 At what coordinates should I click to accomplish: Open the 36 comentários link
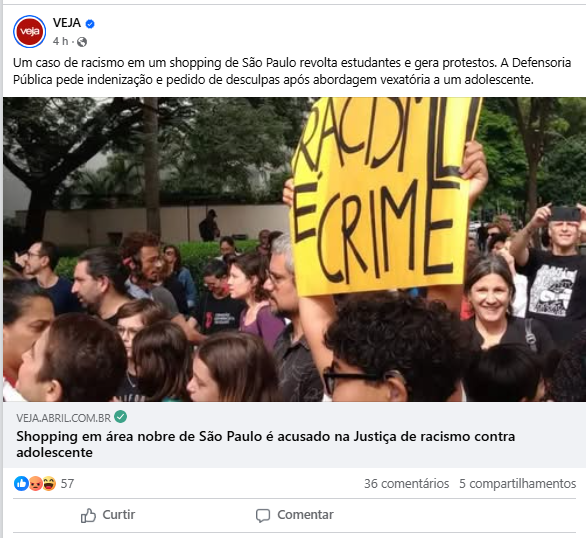tap(407, 483)
